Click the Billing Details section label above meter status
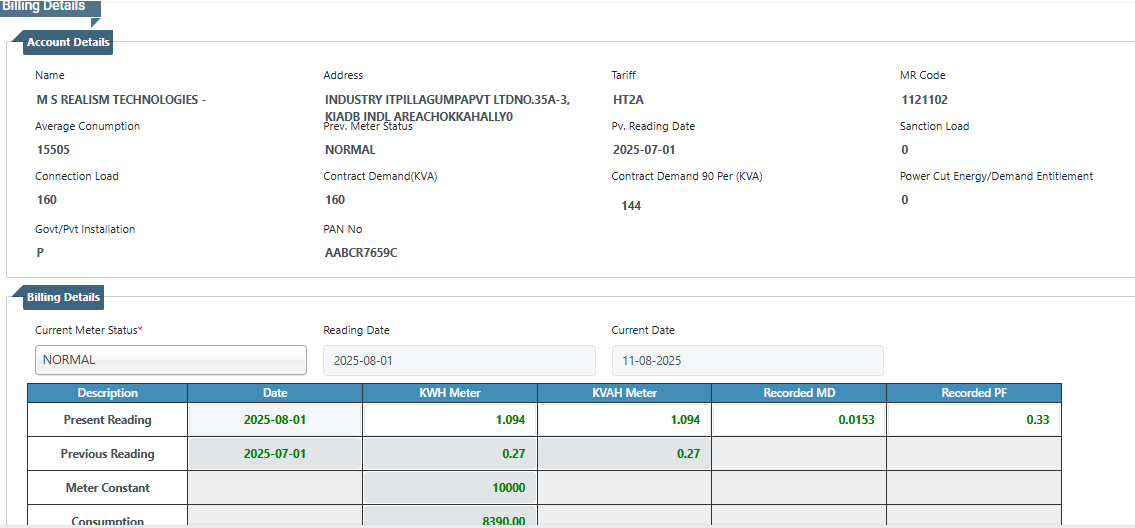1135x528 pixels. (x=63, y=297)
